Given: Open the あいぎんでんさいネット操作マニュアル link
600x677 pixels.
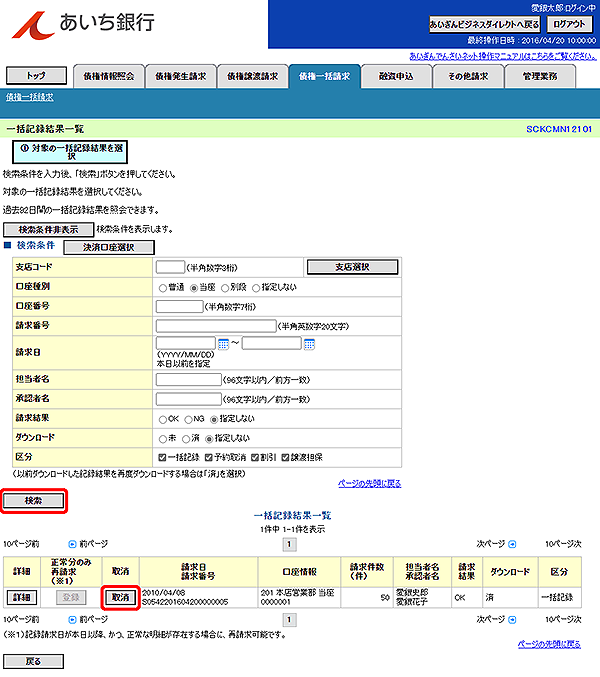Looking at the screenshot, I should [503, 57].
